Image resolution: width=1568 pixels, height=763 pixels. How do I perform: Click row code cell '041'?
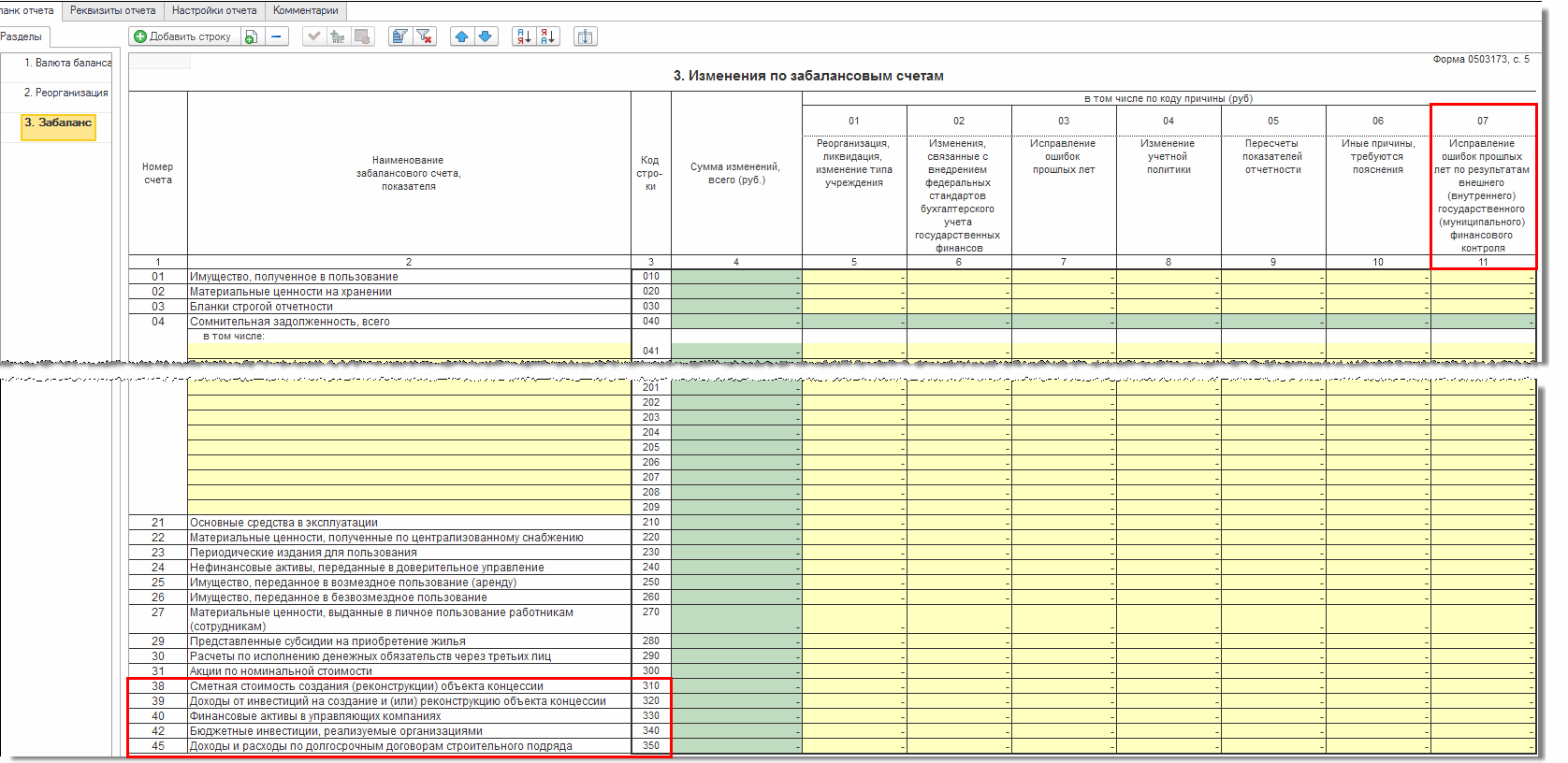click(651, 352)
